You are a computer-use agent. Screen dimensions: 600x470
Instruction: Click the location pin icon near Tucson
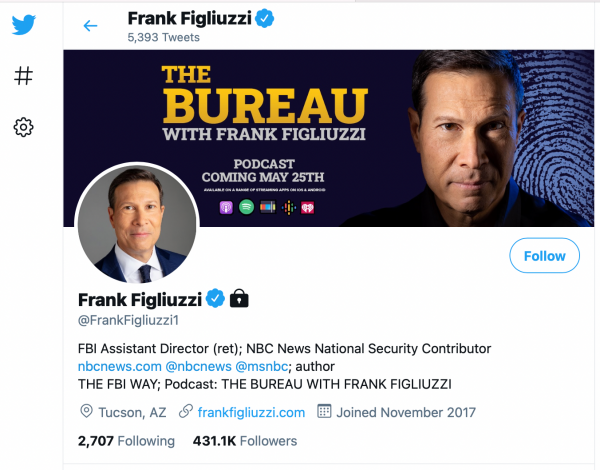point(86,411)
